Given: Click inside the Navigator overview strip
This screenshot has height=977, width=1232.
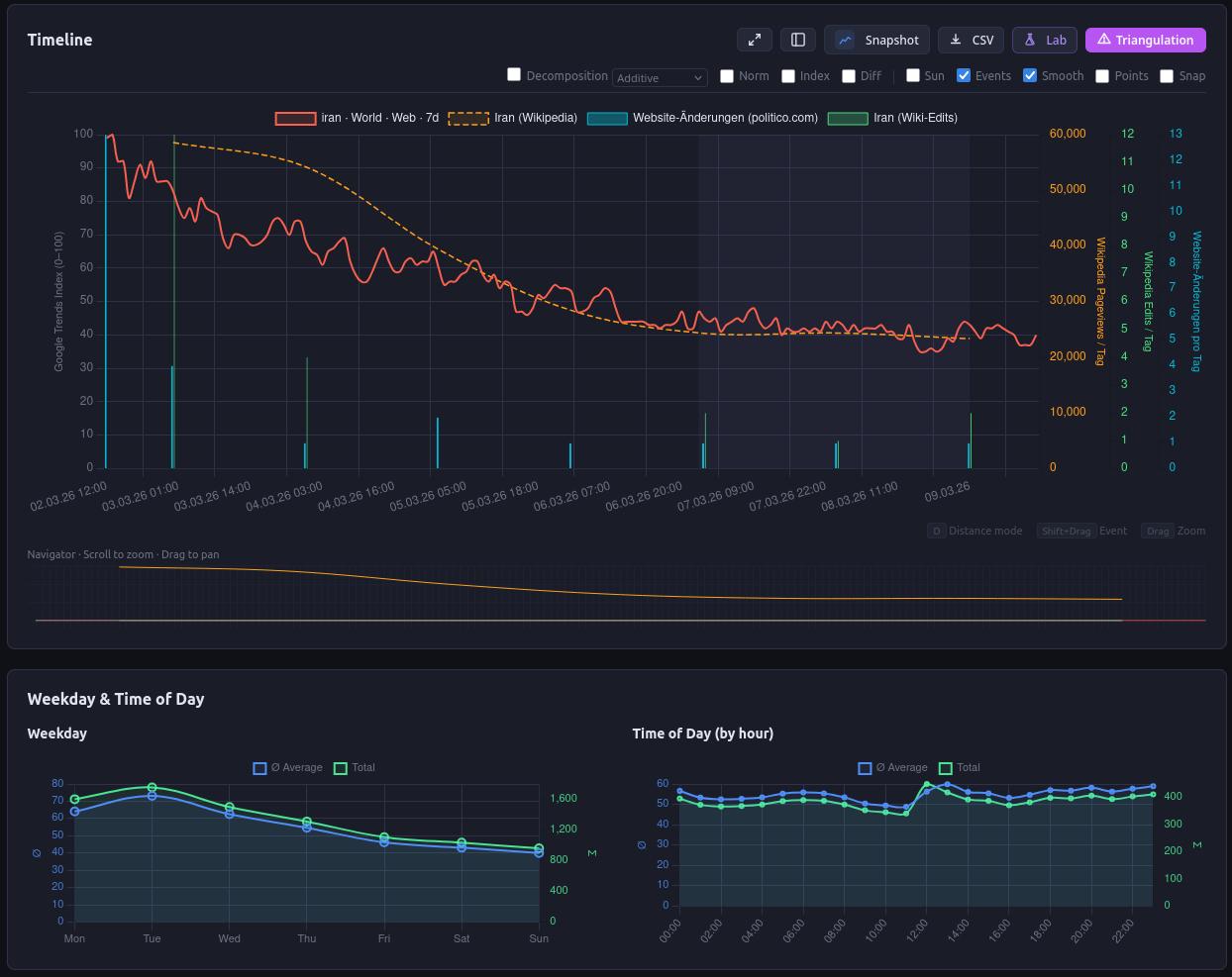Looking at the screenshot, I should (x=614, y=594).
